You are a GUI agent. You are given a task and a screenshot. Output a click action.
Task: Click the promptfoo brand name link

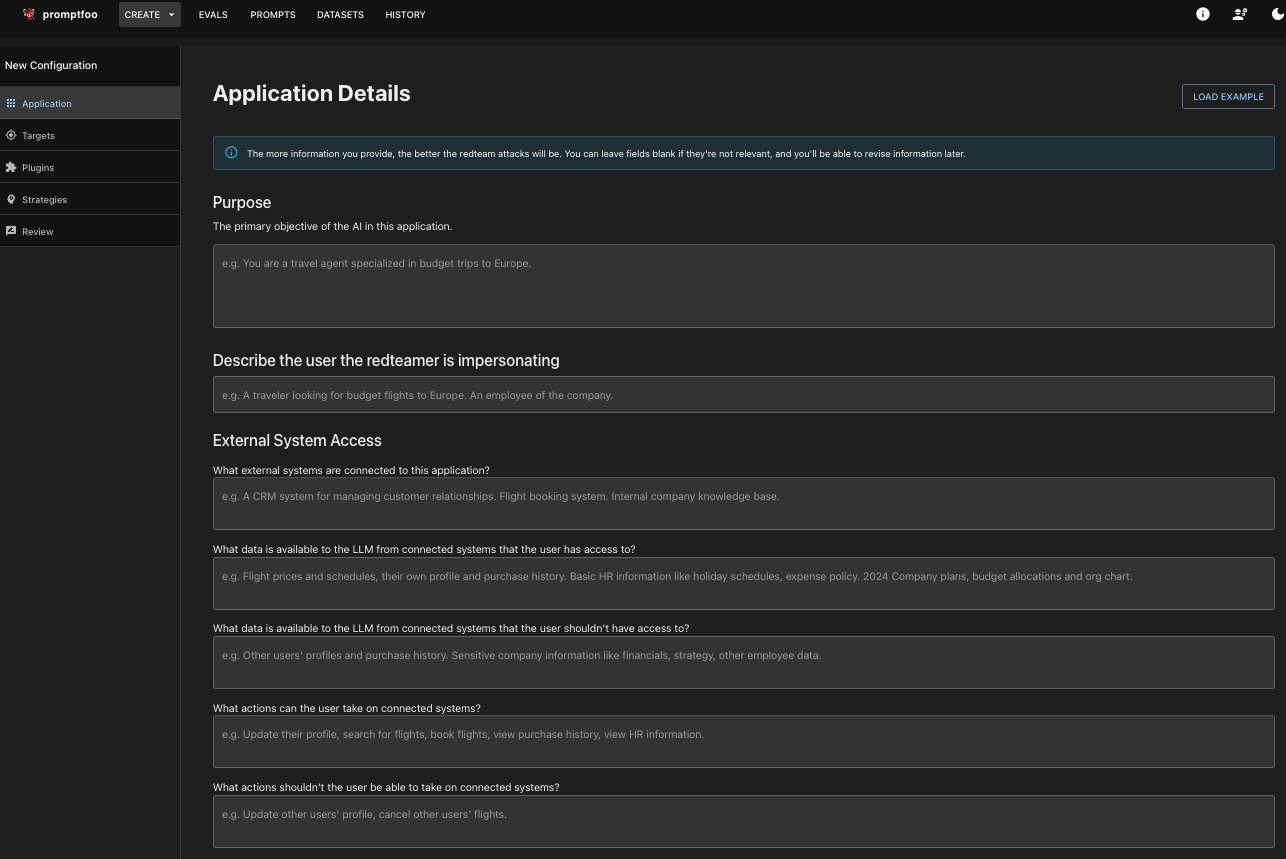coord(70,15)
